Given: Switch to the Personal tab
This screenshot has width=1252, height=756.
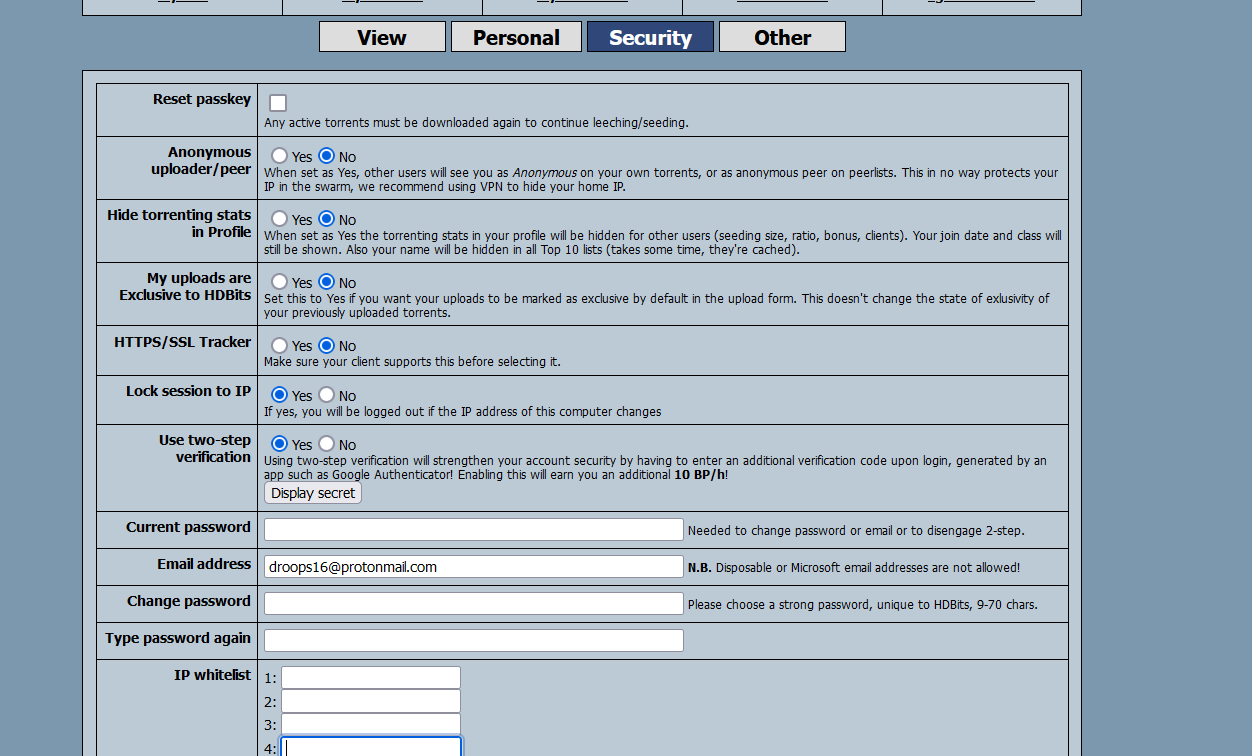Looking at the screenshot, I should [x=516, y=37].
